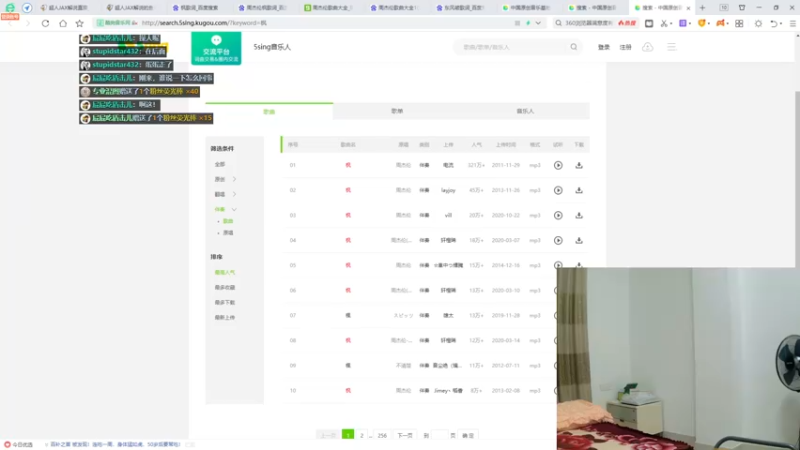Download the song uploaded by layjoy
The width and height of the screenshot is (800, 450).
[579, 190]
